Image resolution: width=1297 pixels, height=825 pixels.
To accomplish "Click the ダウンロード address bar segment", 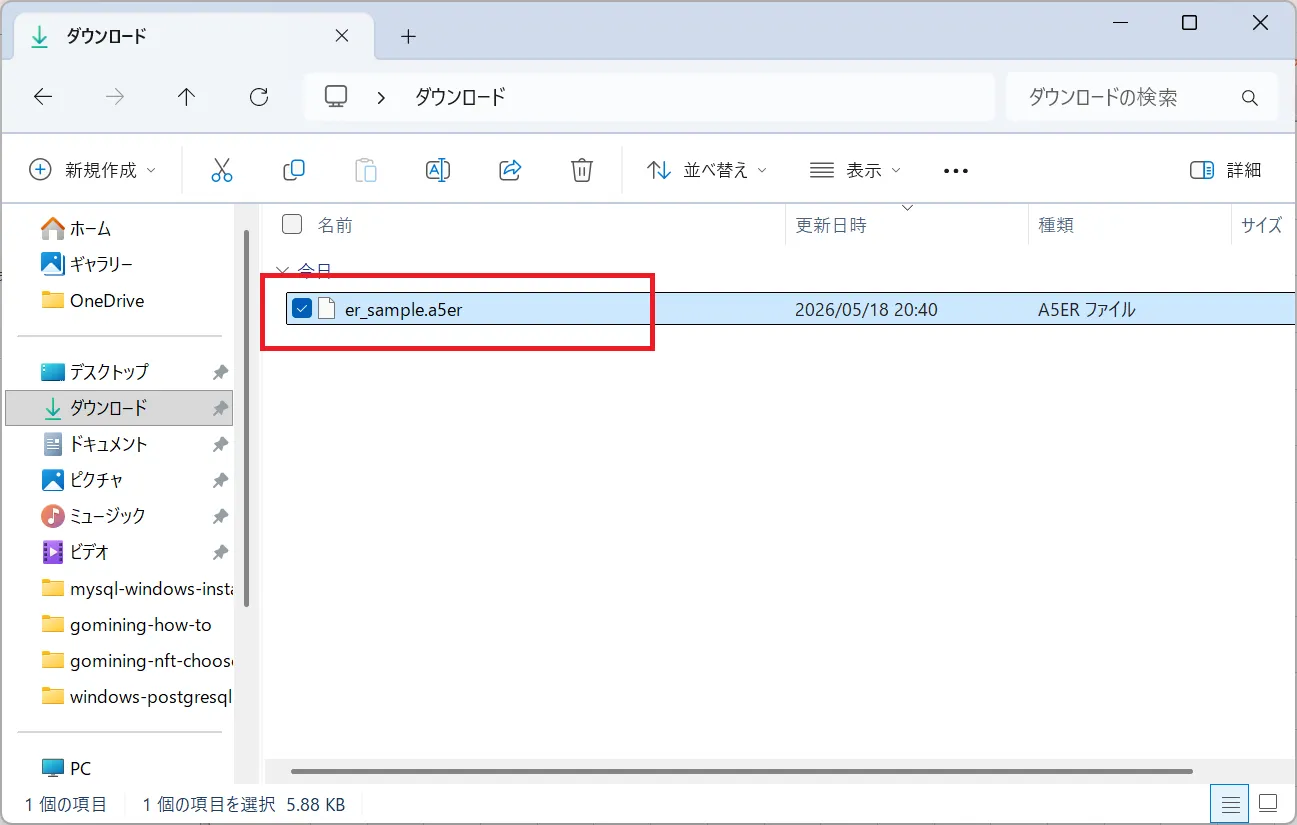I will click(x=461, y=97).
